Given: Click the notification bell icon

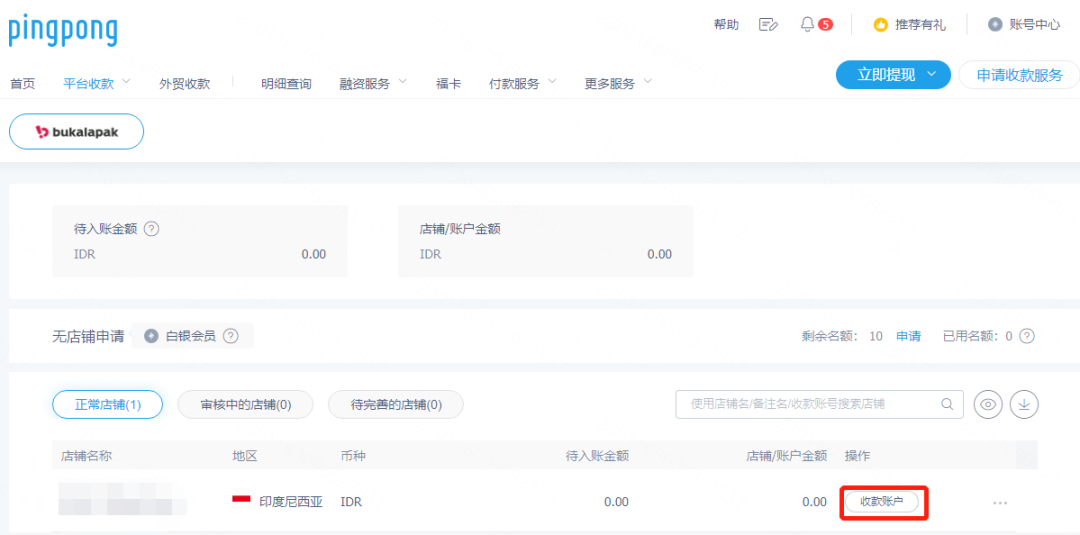Looking at the screenshot, I should (x=807, y=24).
